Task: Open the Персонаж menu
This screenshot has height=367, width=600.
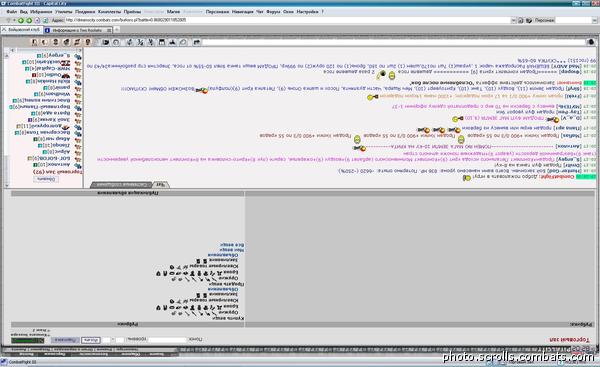Action: [x=217, y=11]
